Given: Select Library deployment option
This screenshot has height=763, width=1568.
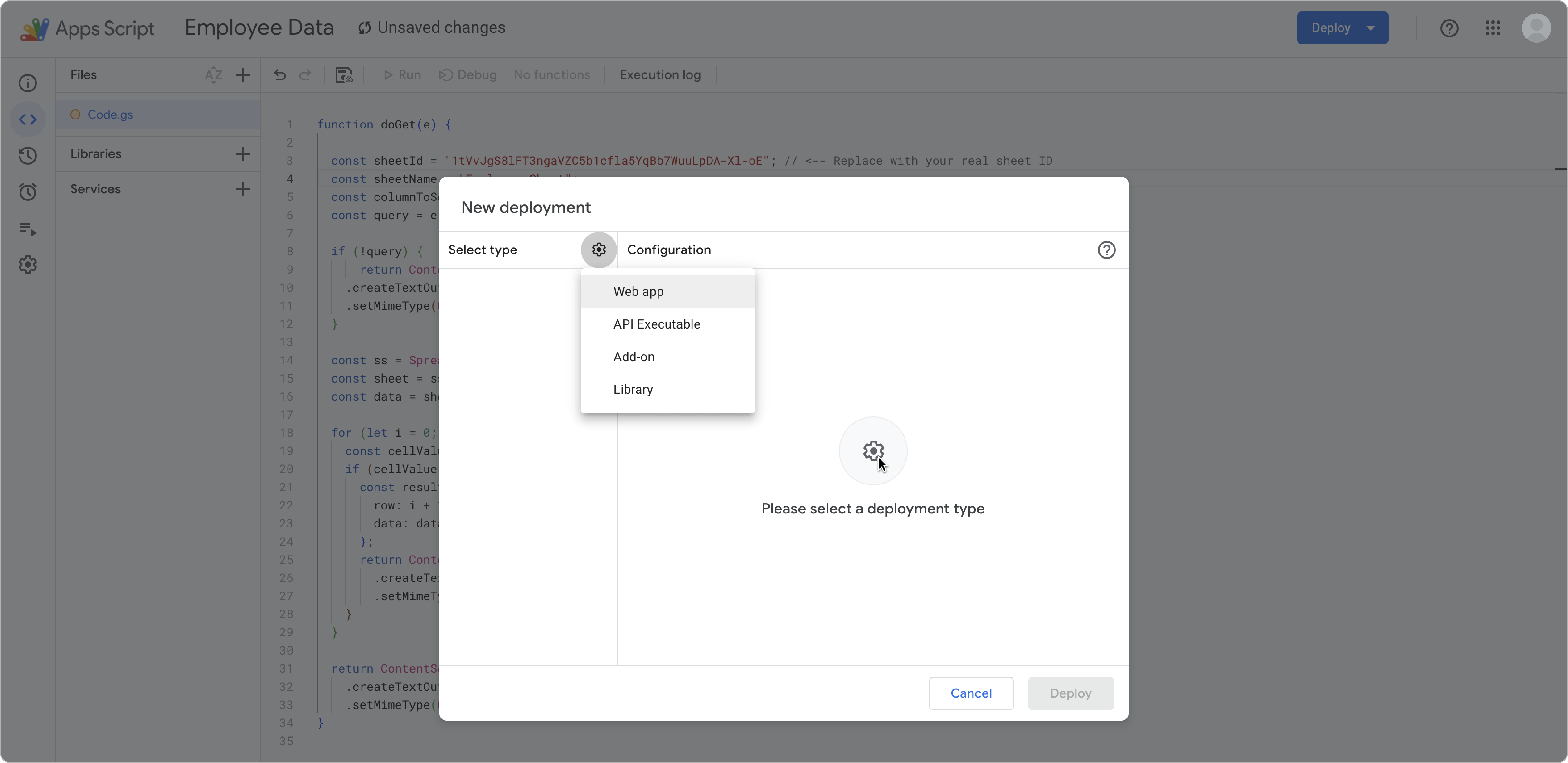Looking at the screenshot, I should pyautogui.click(x=633, y=390).
